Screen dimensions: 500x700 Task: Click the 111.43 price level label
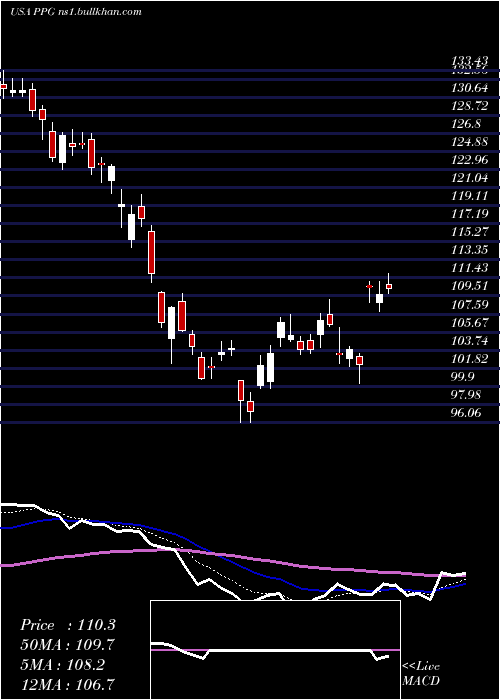pos(469,268)
